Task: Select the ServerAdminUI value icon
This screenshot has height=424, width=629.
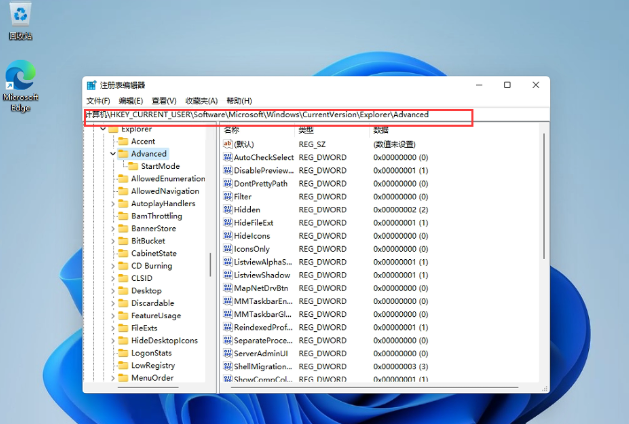Action: 228,353
